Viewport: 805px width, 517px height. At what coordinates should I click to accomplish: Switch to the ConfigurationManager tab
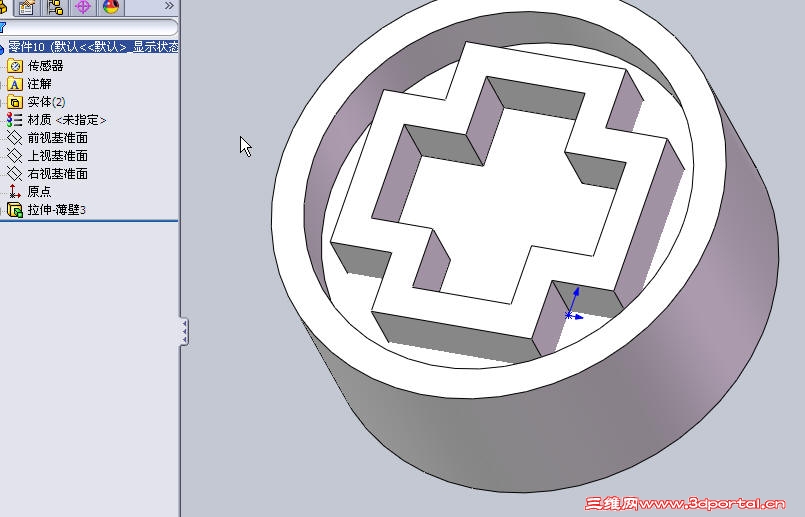coord(54,7)
